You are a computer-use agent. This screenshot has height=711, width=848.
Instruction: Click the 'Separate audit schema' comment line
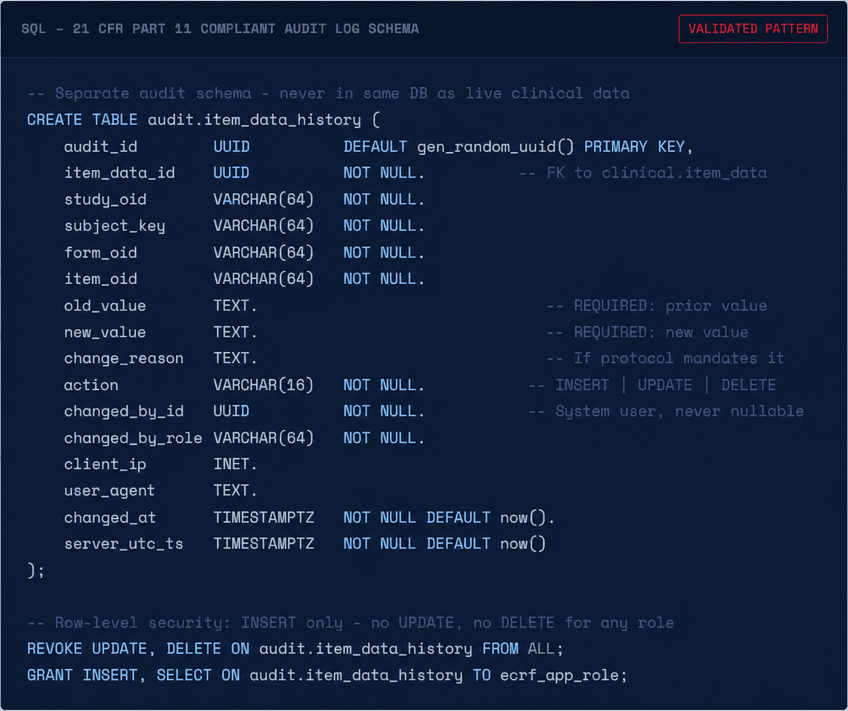point(329,94)
